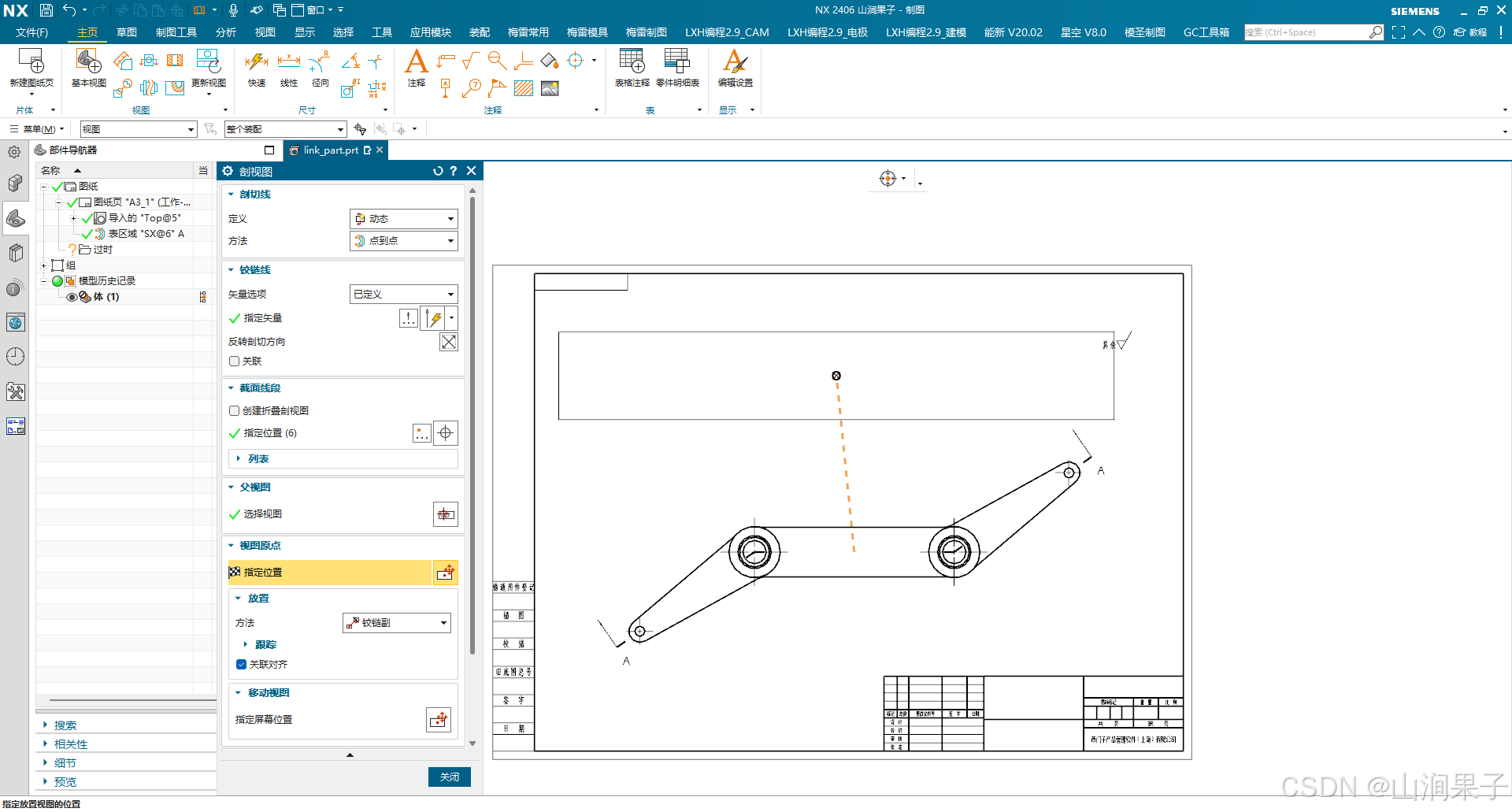Click the specify view origin location icon
The width and height of the screenshot is (1512, 812).
click(445, 573)
